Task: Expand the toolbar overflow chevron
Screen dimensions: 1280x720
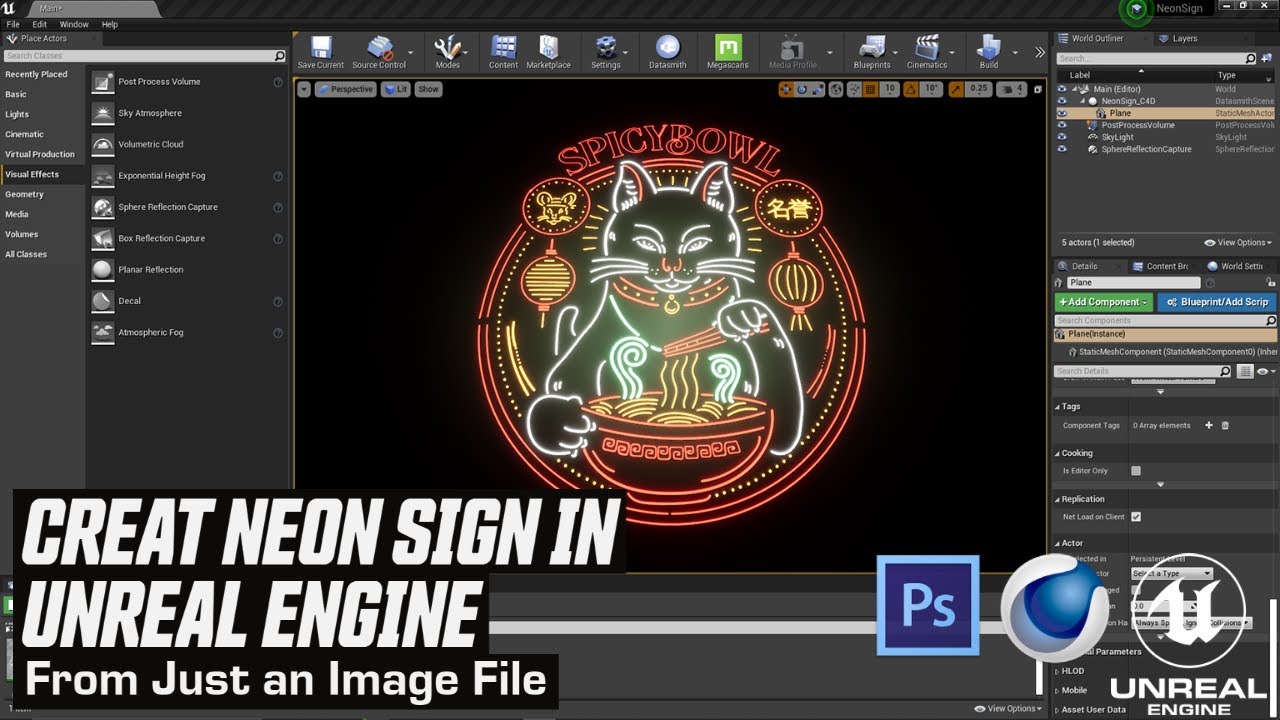Action: (x=1040, y=52)
